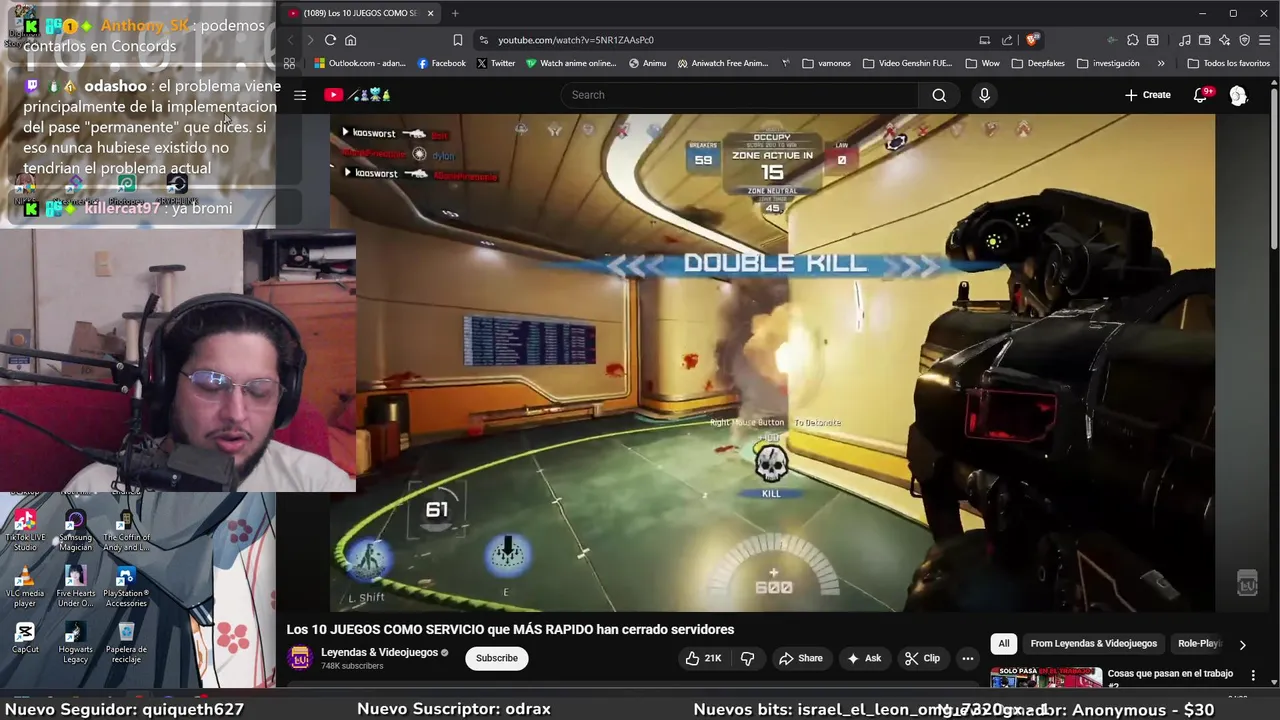The image size is (1280, 720).
Task: Switch to the YouTube browser tab
Action: pyautogui.click(x=360, y=13)
